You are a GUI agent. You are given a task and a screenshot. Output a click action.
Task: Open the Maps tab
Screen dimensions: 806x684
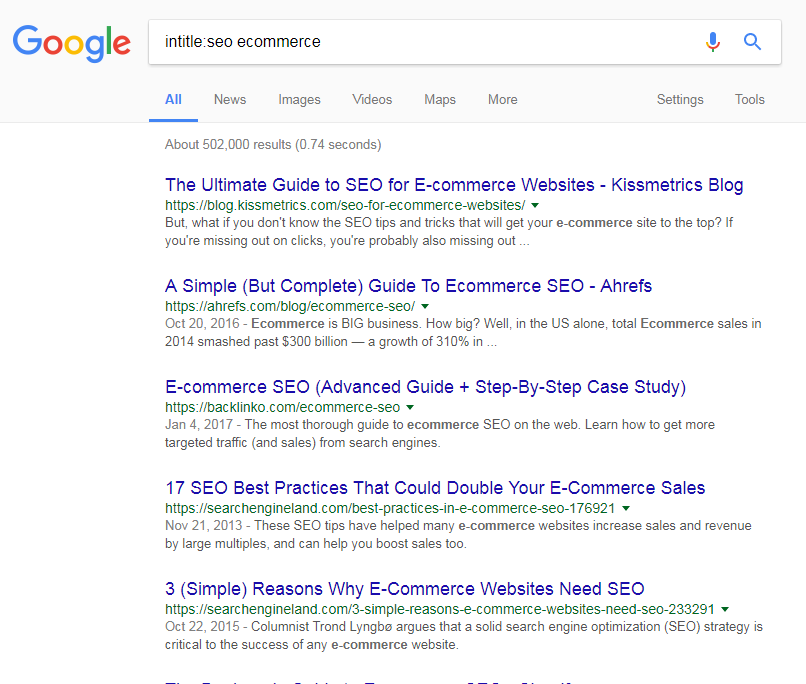[440, 100]
